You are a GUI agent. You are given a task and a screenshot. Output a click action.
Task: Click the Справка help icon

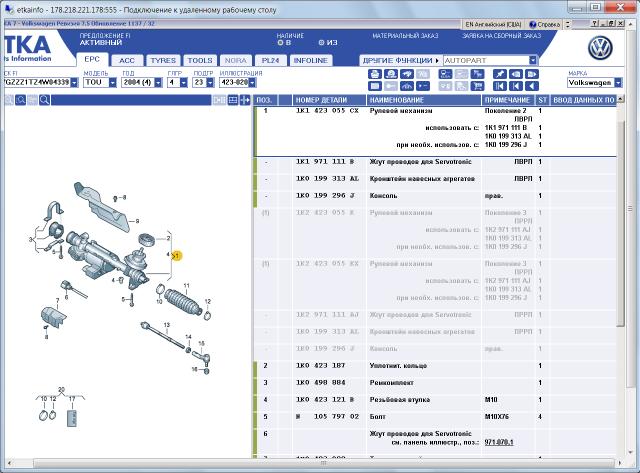tap(544, 24)
